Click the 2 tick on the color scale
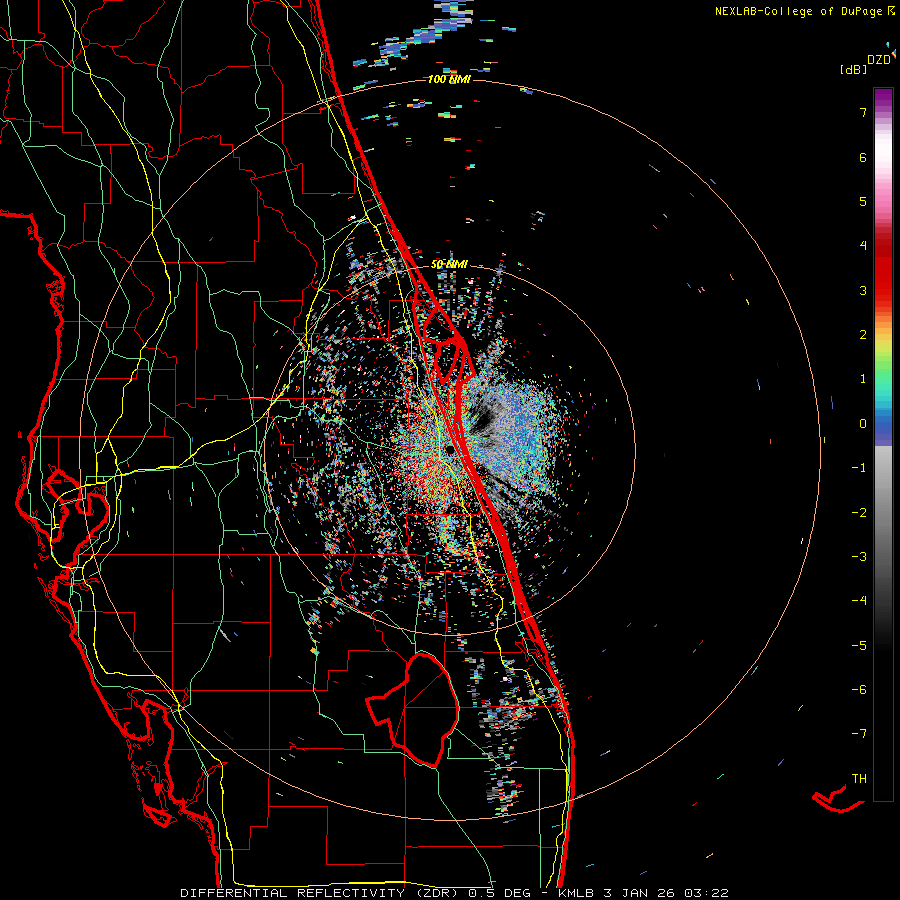This screenshot has height=900, width=900. pos(863,335)
